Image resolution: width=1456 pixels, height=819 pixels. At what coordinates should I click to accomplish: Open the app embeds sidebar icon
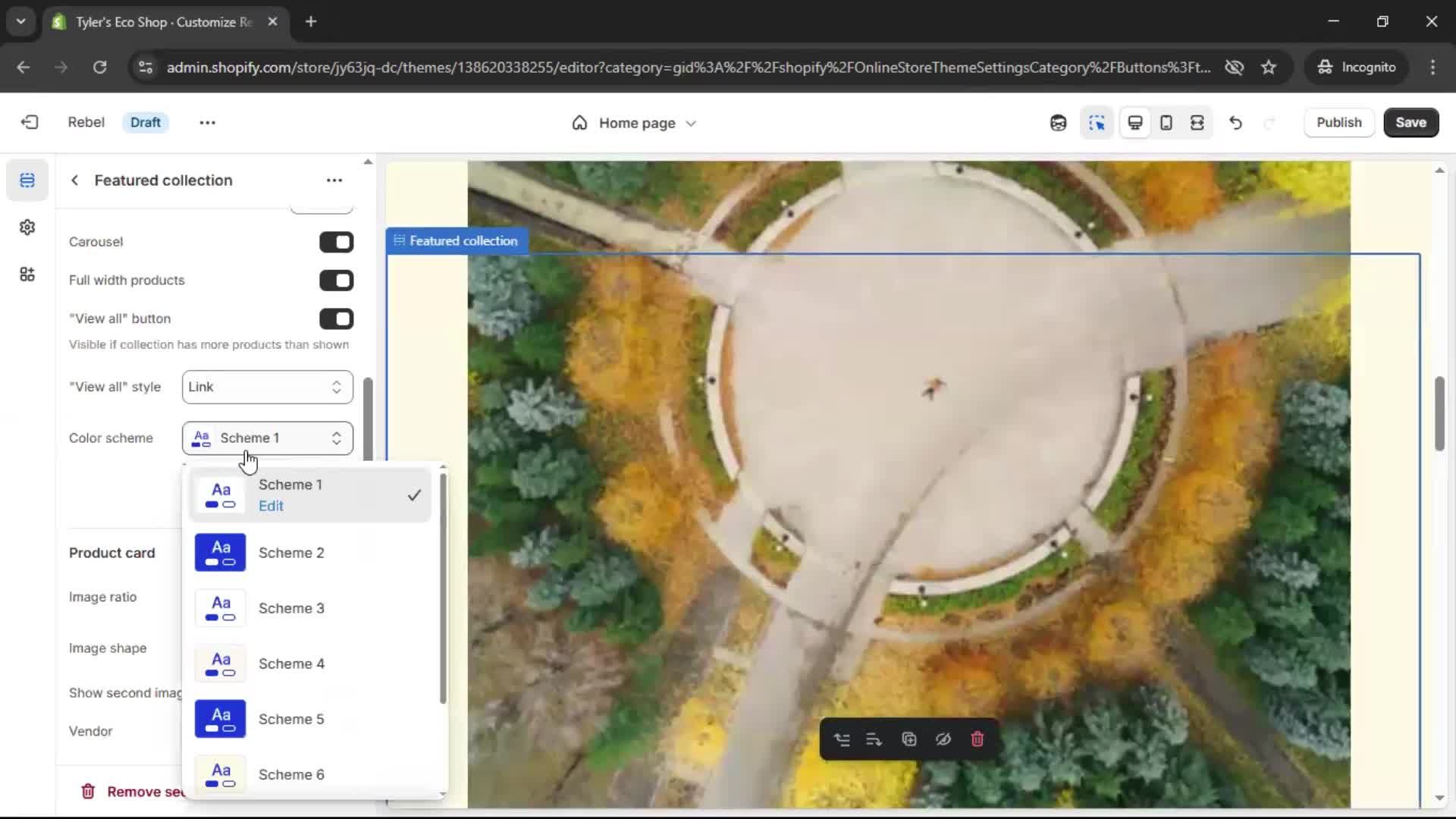27,275
